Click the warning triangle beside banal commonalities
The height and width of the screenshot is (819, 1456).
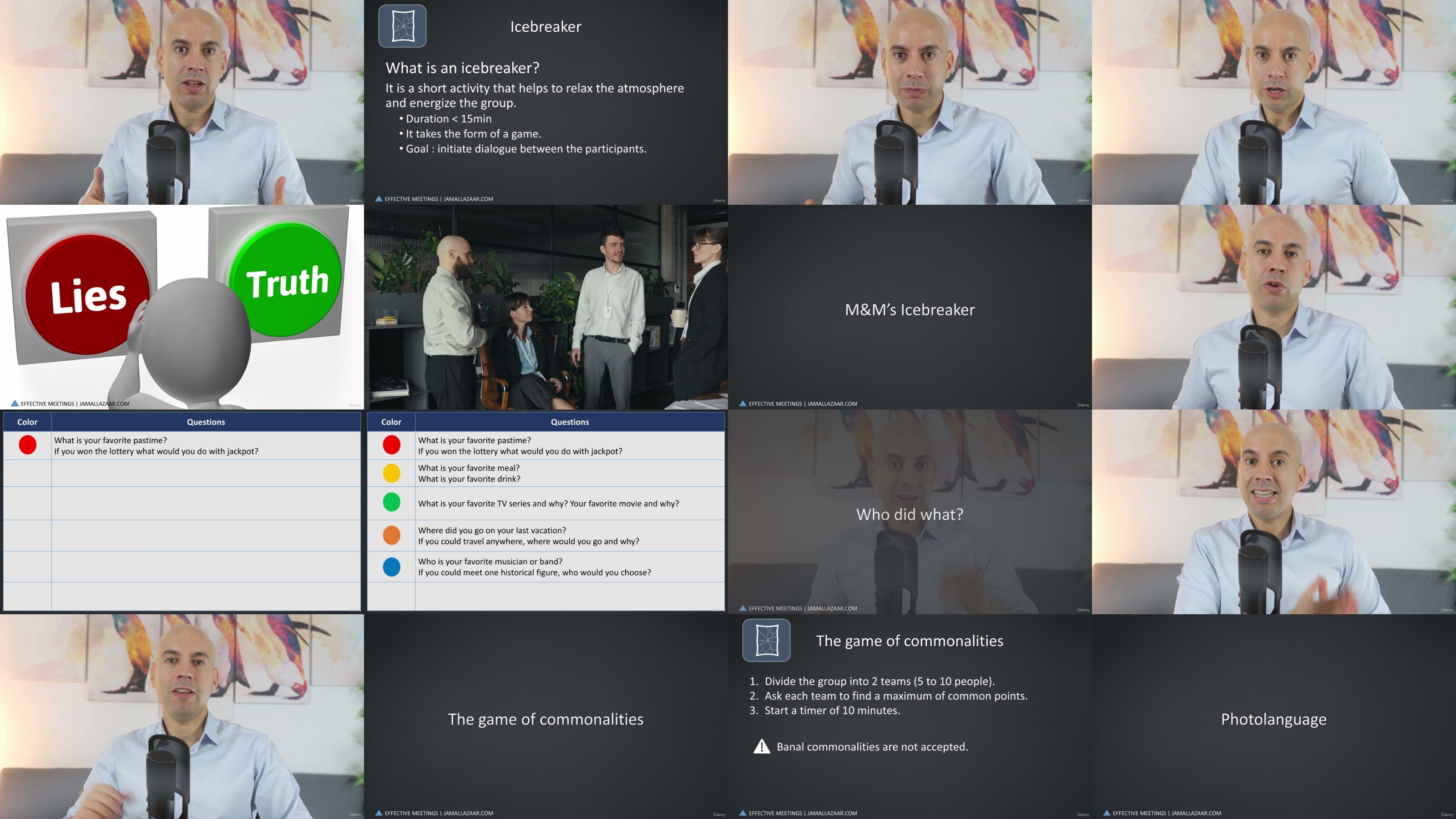[761, 747]
